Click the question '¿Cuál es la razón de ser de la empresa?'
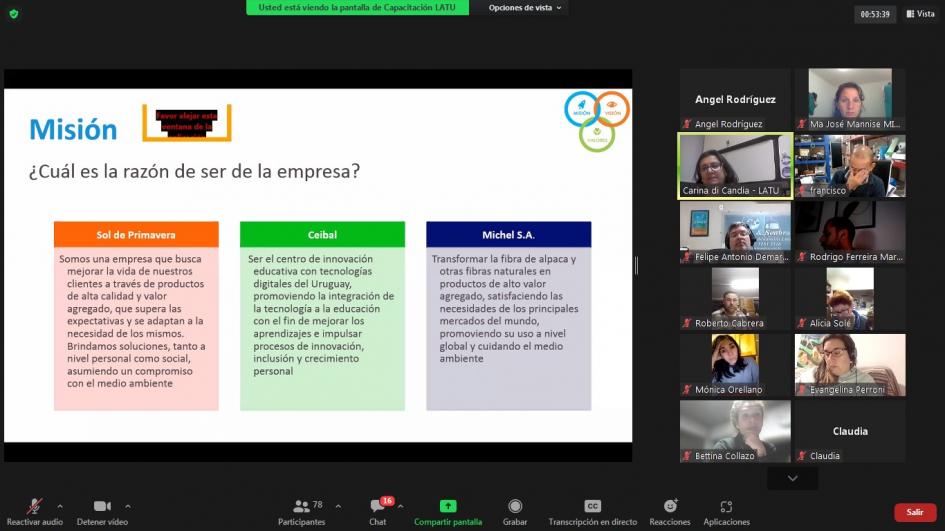This screenshot has width=945, height=531. pos(194,171)
